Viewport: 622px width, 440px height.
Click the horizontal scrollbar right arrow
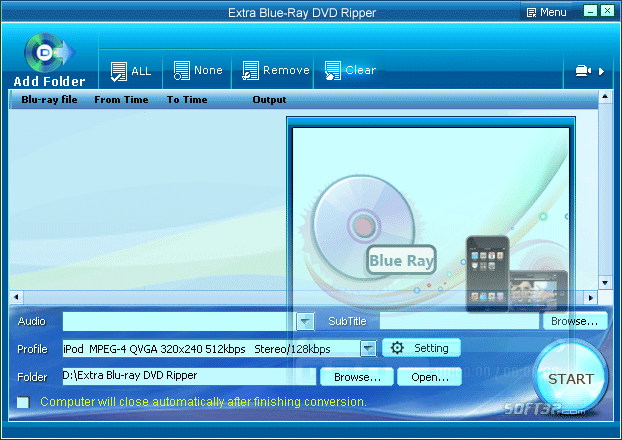pos(591,298)
